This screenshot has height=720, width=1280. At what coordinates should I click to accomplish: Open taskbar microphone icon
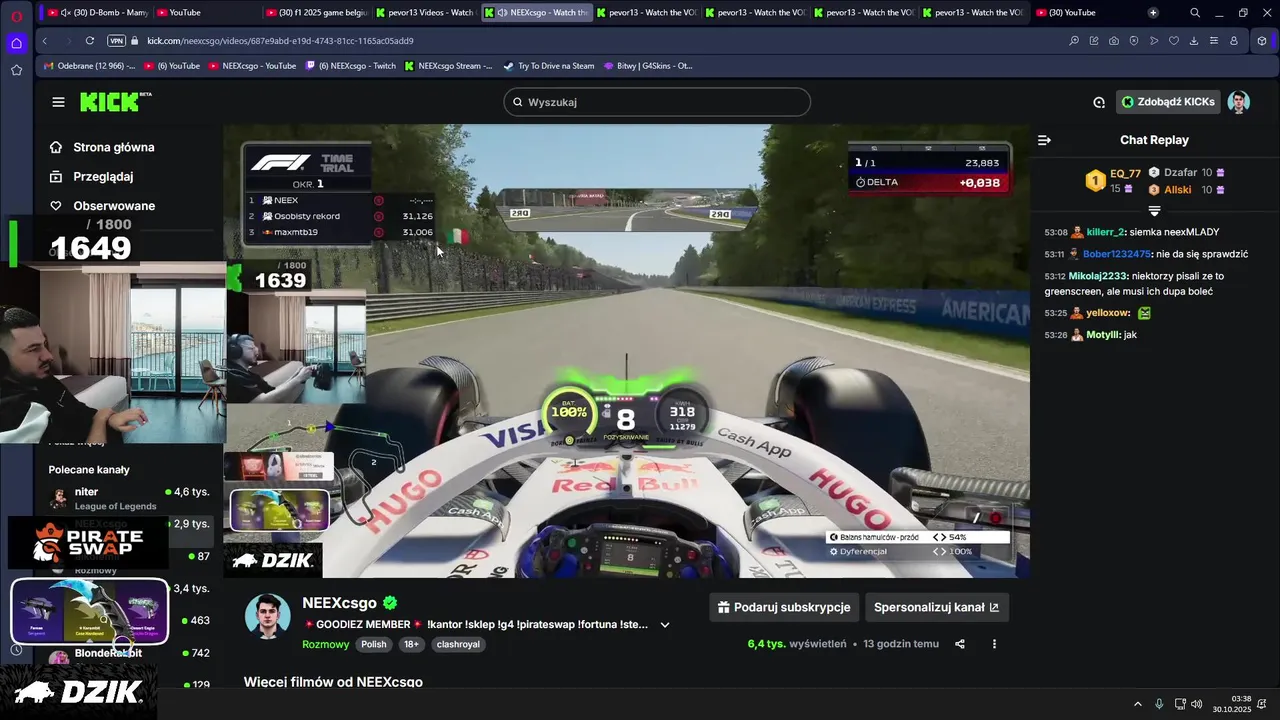coord(1159,704)
